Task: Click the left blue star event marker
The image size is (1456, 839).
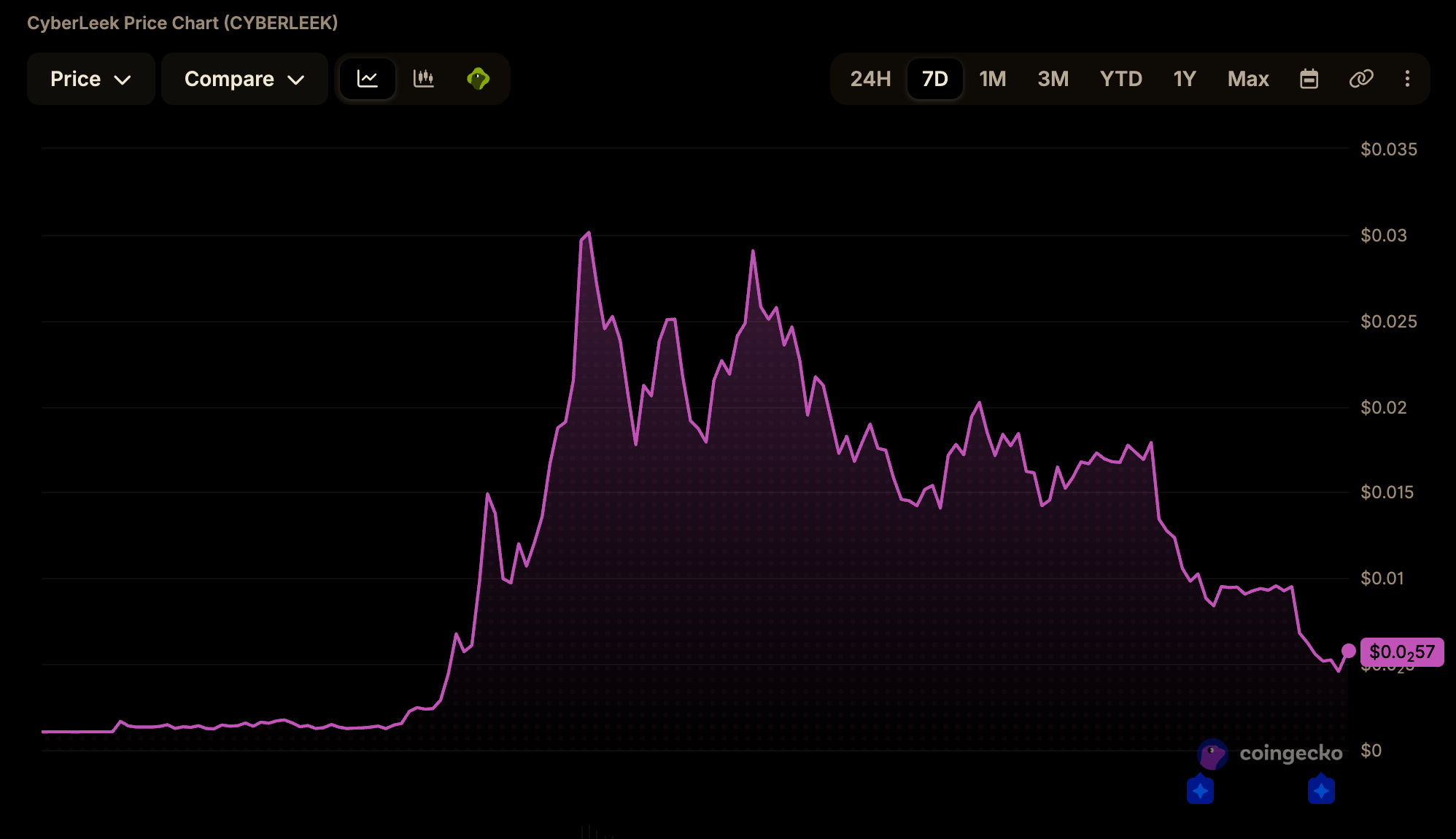Action: coord(1200,790)
